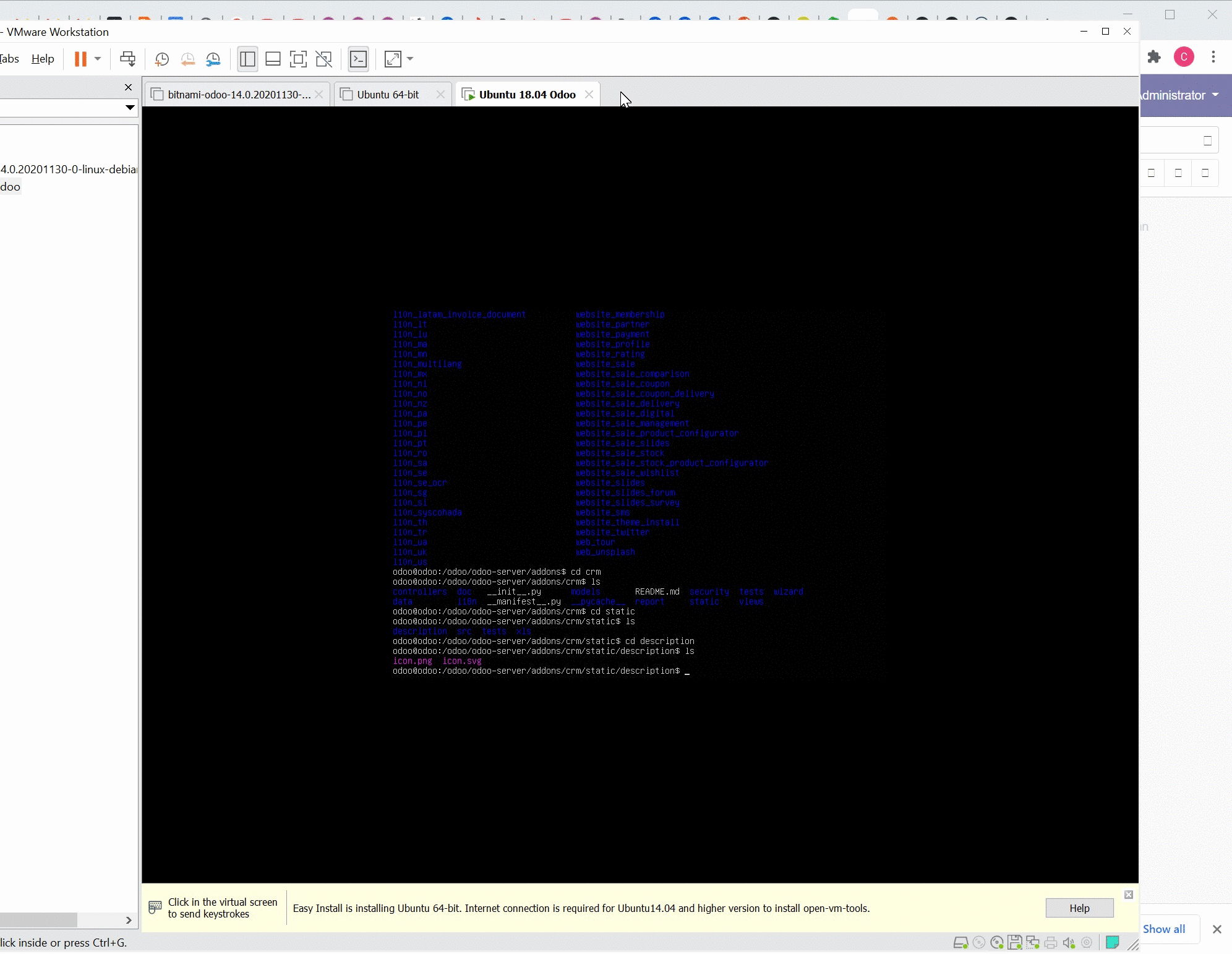Image resolution: width=1232 pixels, height=954 pixels.
Task: Toggle the library sidebar view
Action: (247, 59)
